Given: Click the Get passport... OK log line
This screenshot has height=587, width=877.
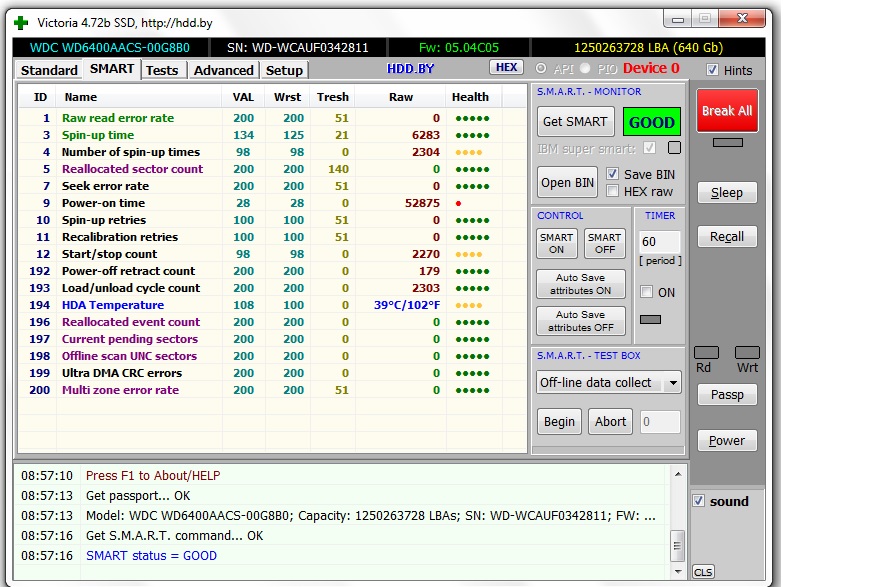Looking at the screenshot, I should point(138,495).
